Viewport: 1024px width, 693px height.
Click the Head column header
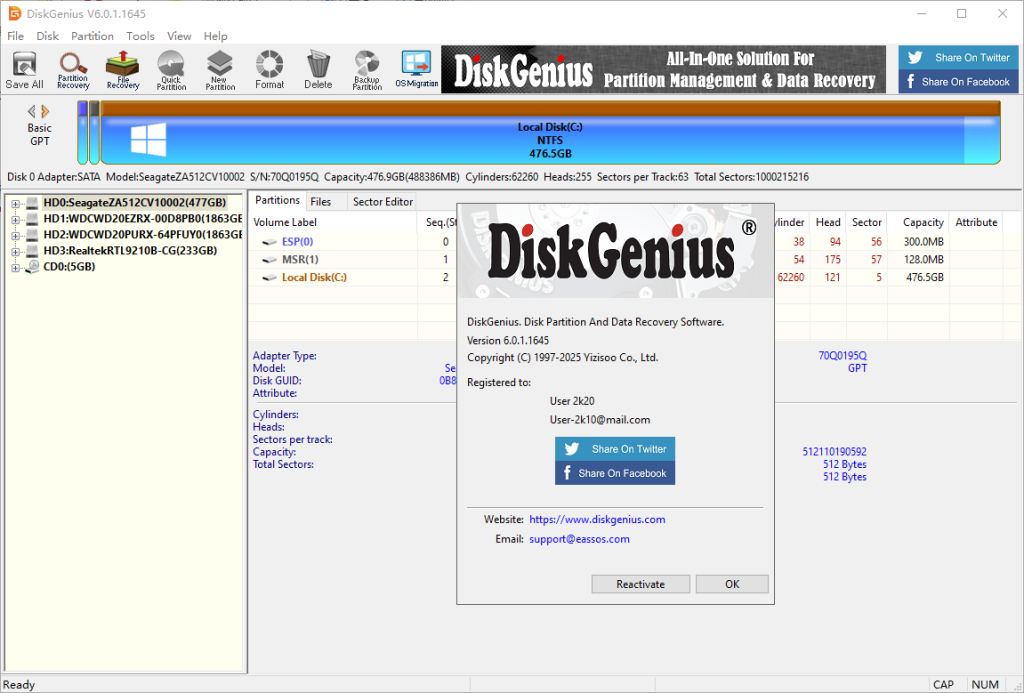click(827, 222)
